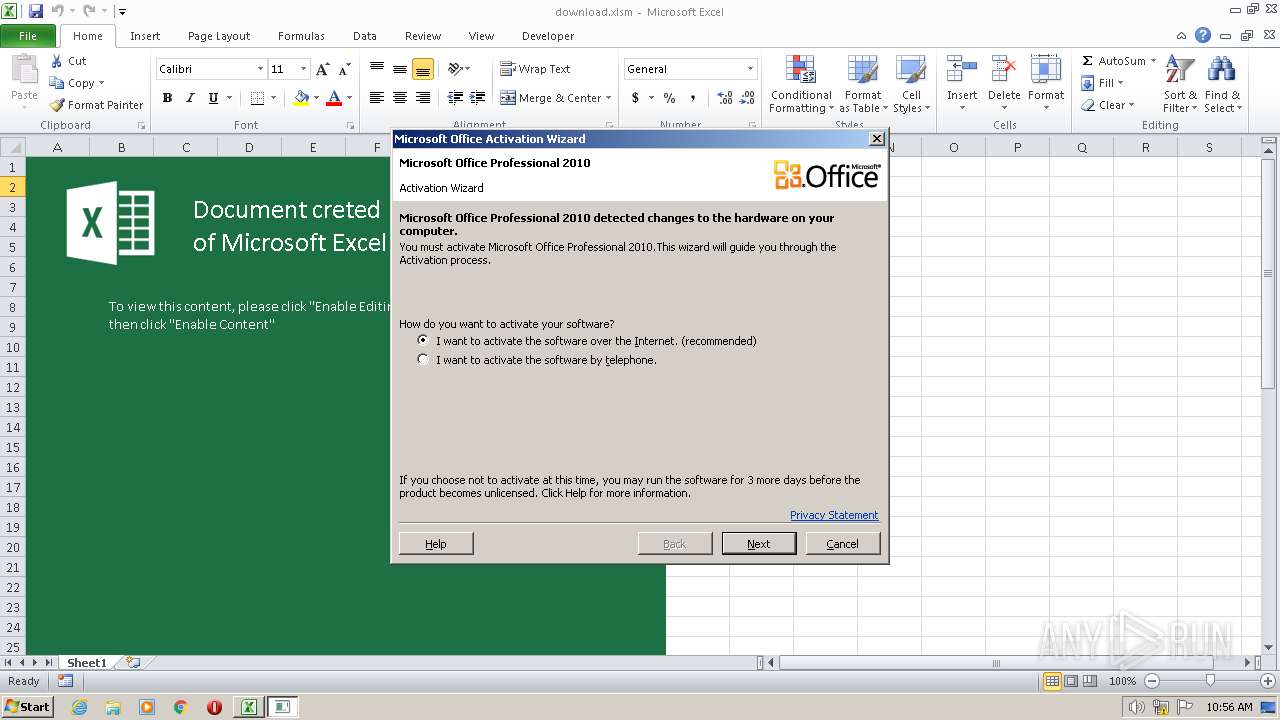Click Next in the Activation Wizard
This screenshot has height=720, width=1280.
pos(759,544)
